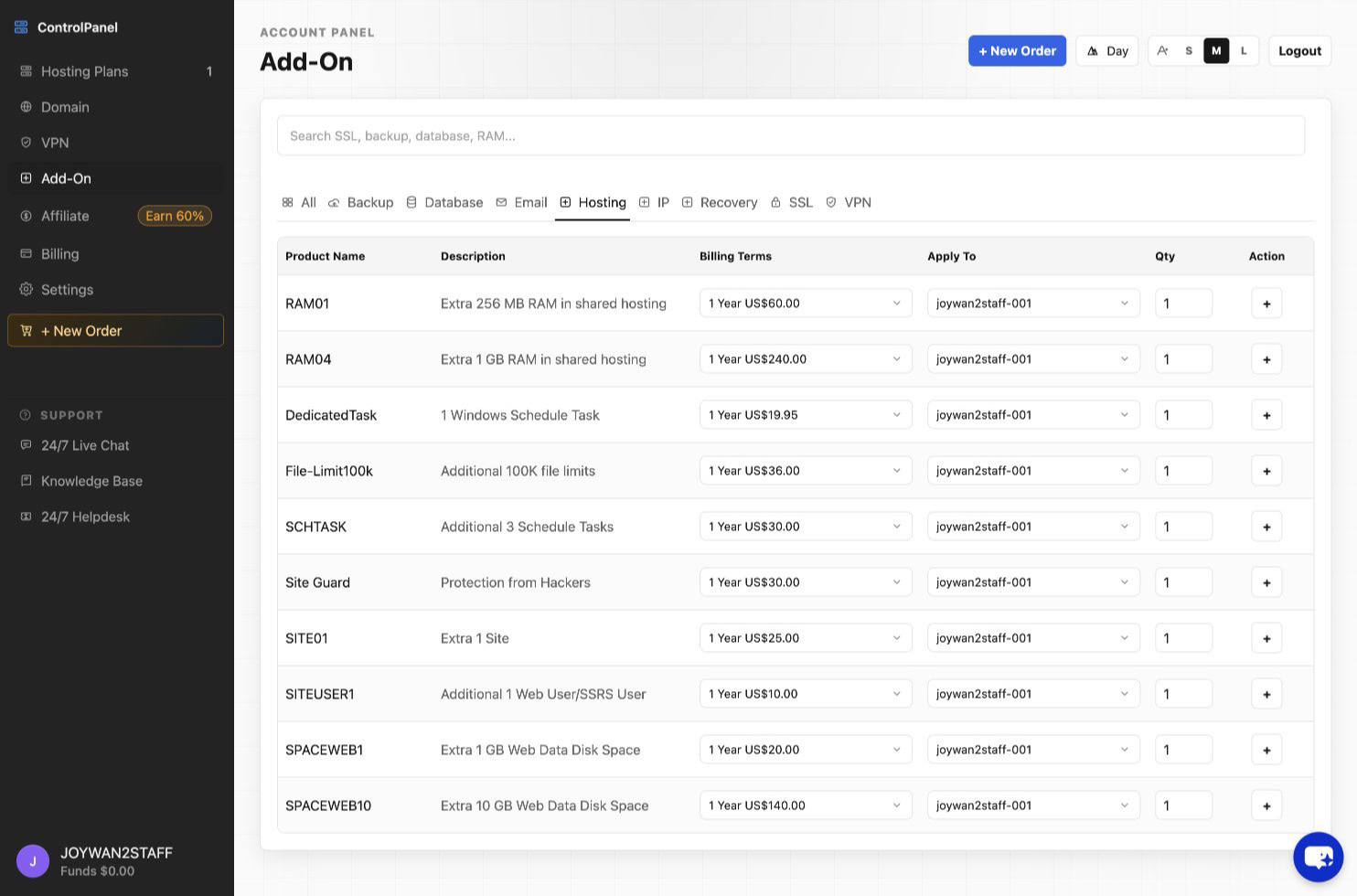Open Add-On in sidebar
The image size is (1357, 896).
click(115, 178)
